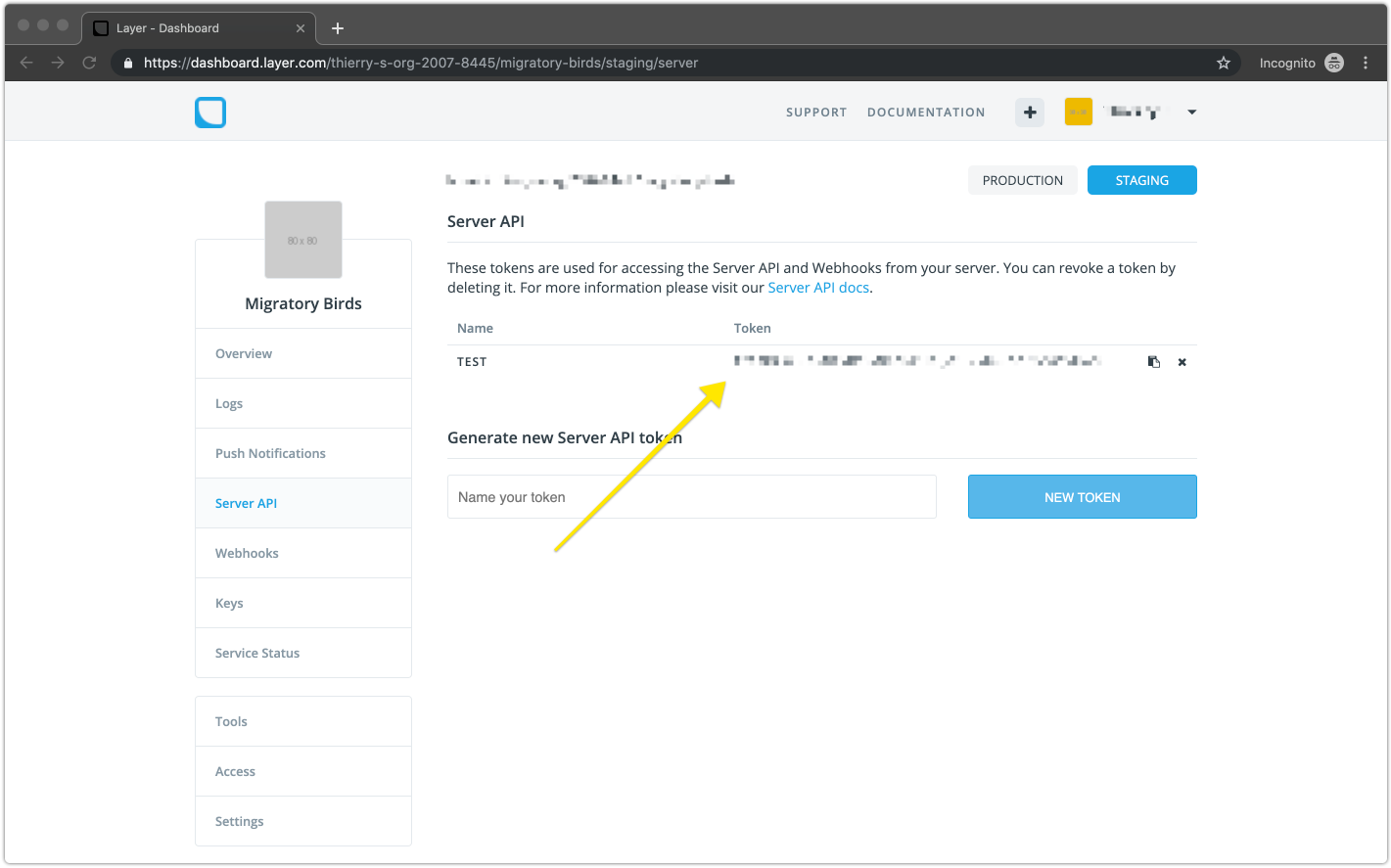
Task: Click the TEST token name cell
Action: 472,362
